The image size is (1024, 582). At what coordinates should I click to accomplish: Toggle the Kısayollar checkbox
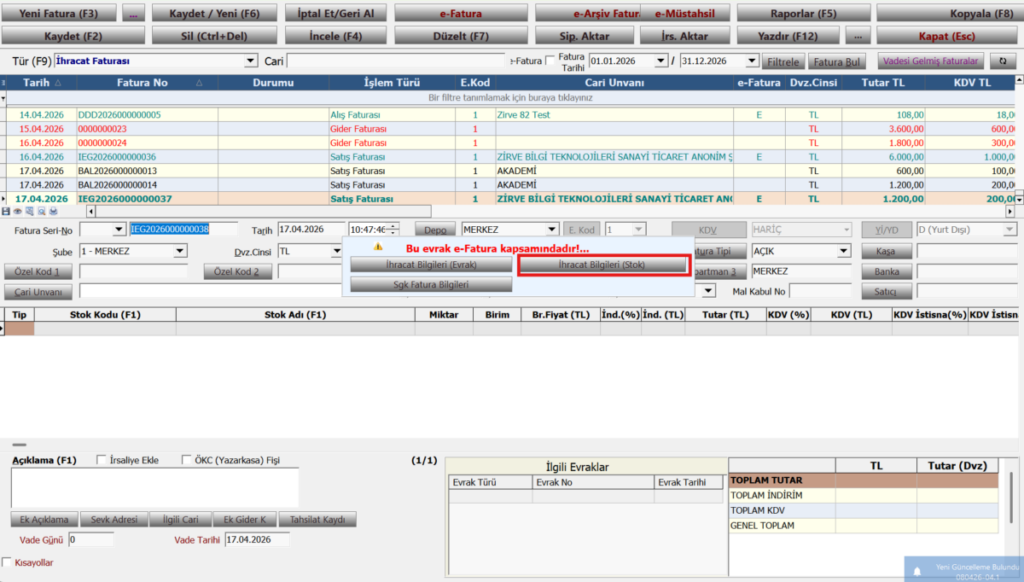click(x=7, y=562)
